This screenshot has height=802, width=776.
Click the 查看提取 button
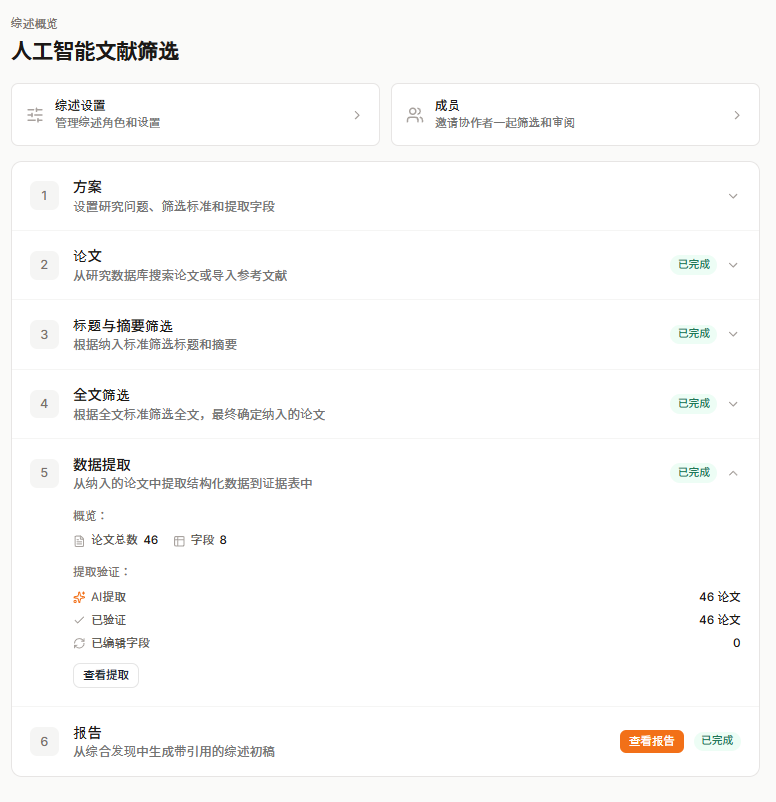click(106, 675)
